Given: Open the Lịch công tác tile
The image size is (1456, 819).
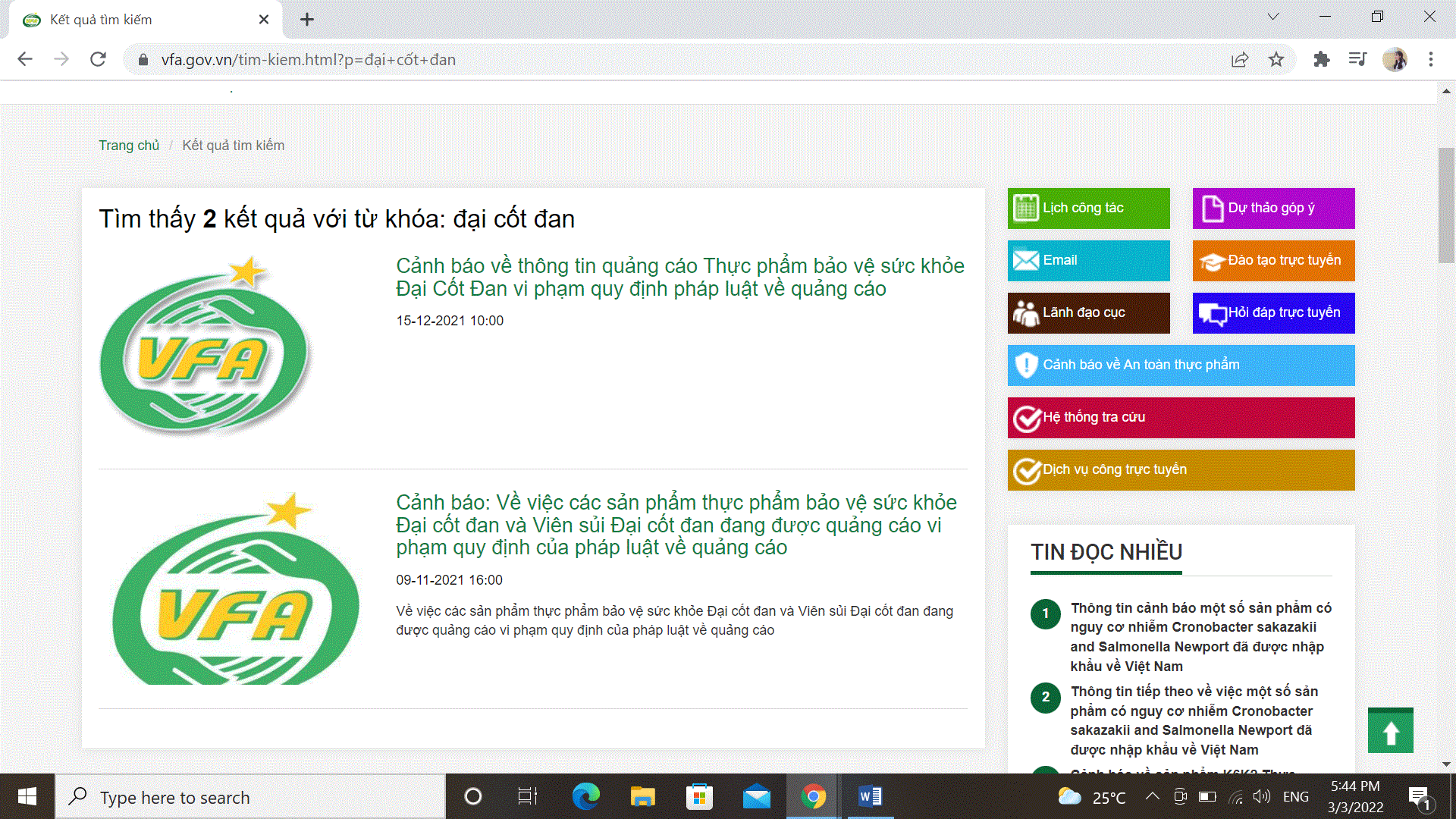Looking at the screenshot, I should click(1088, 208).
